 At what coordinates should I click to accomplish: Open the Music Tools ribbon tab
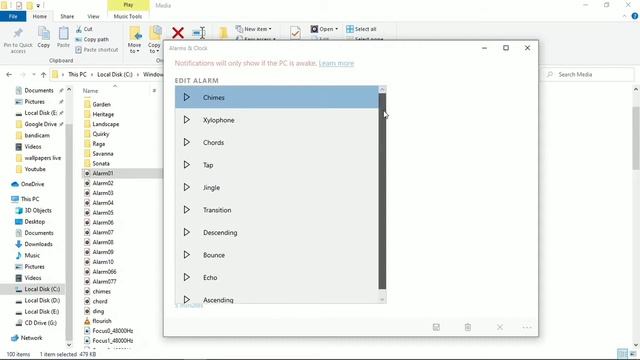tap(128, 16)
